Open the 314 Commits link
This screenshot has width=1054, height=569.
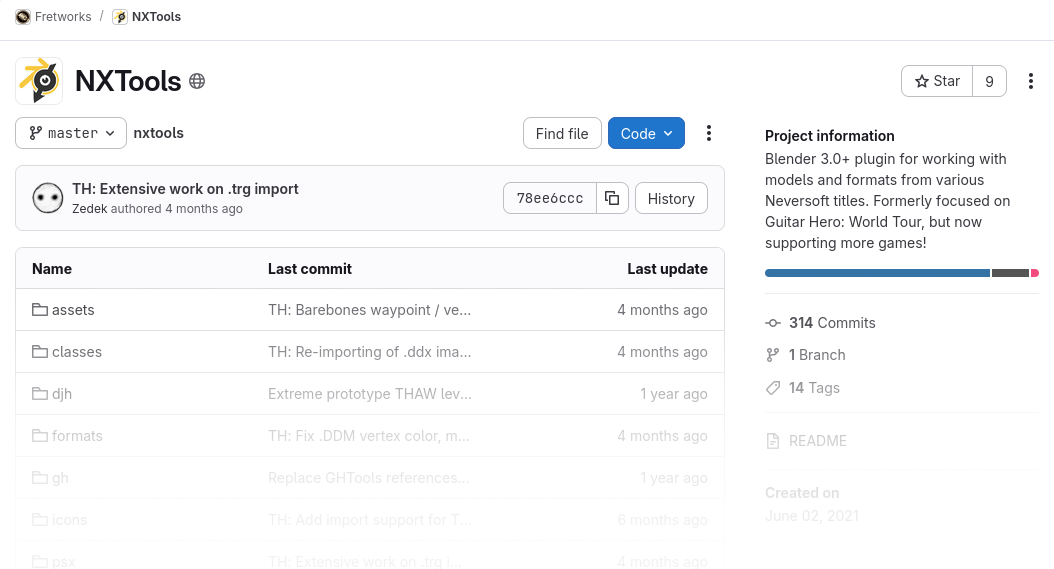(831, 323)
